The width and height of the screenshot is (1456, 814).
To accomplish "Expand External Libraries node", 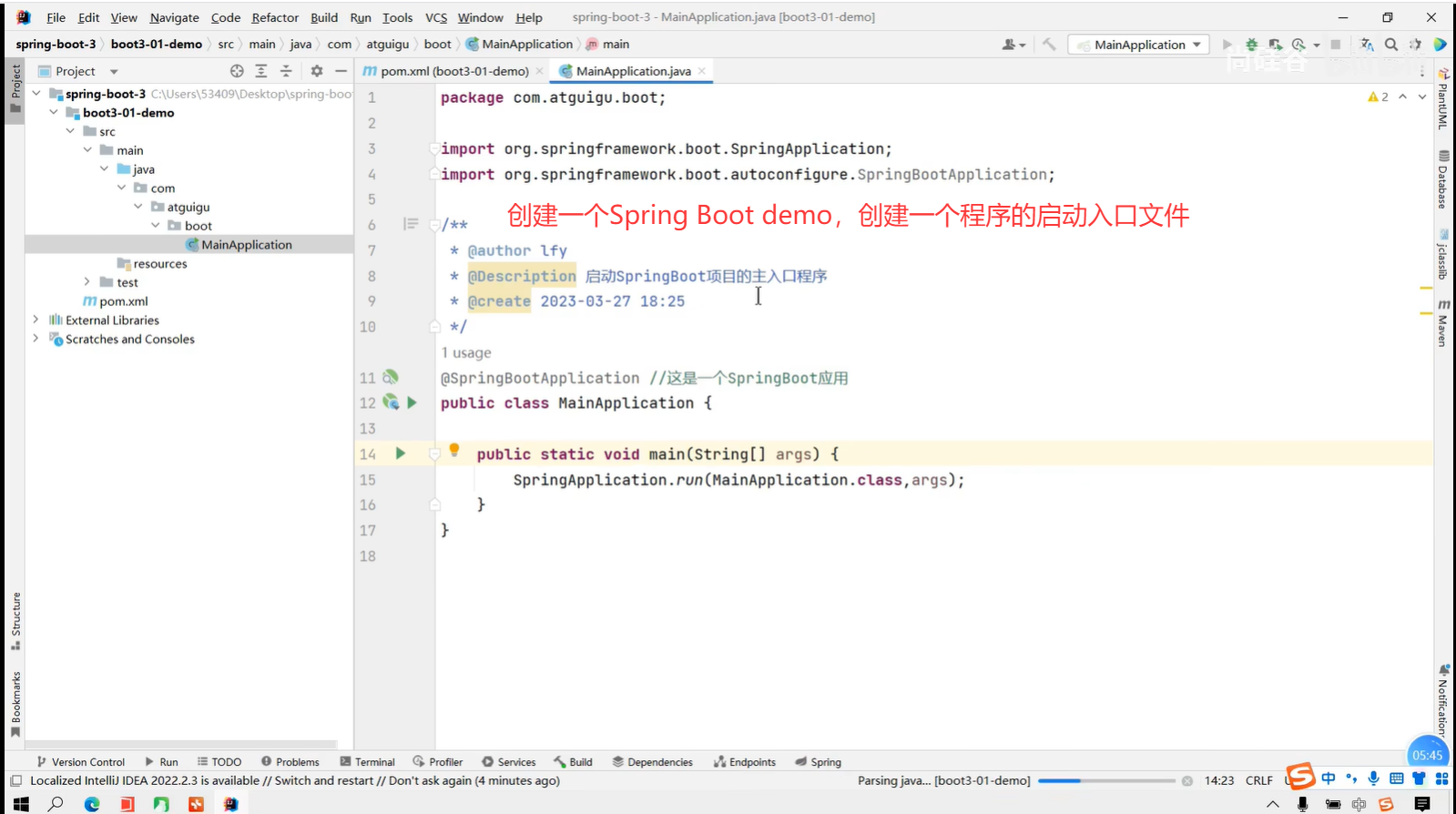I will point(36,320).
